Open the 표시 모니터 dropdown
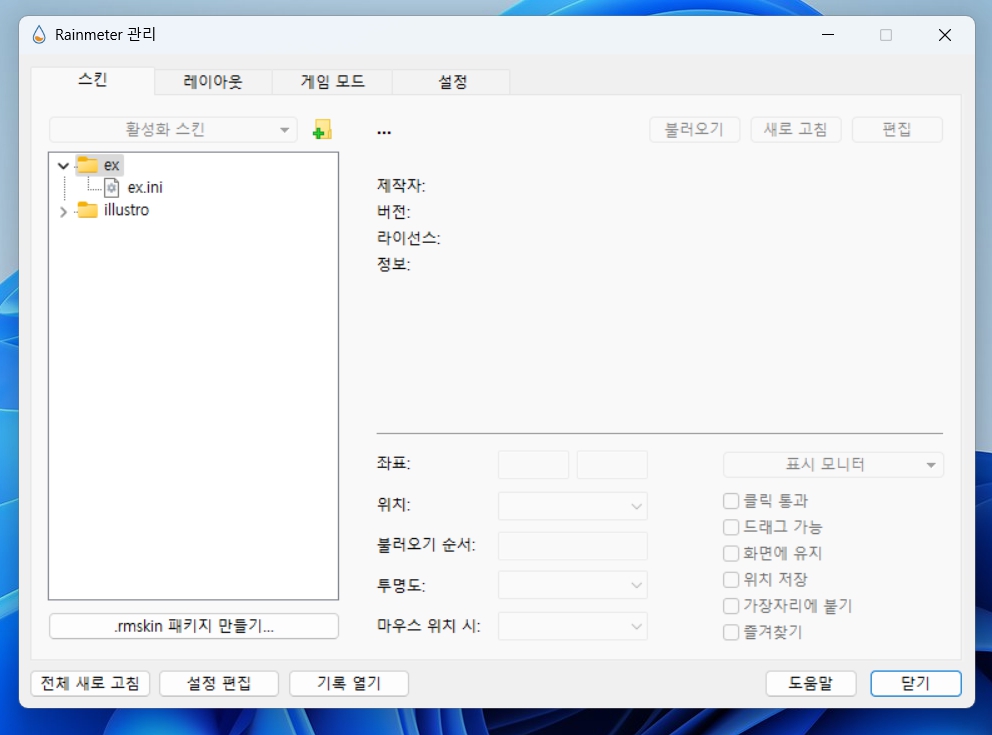Image resolution: width=992 pixels, height=735 pixels. (833, 465)
